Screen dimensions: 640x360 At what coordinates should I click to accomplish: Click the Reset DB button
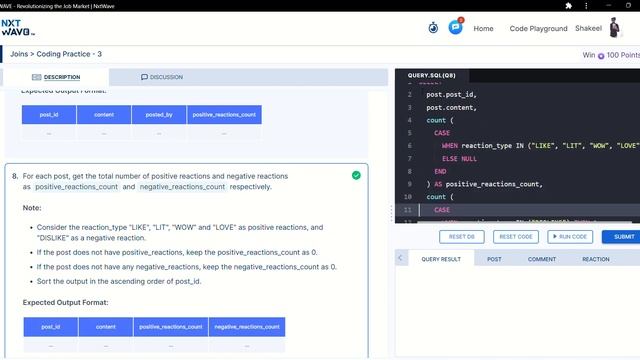pos(462,237)
